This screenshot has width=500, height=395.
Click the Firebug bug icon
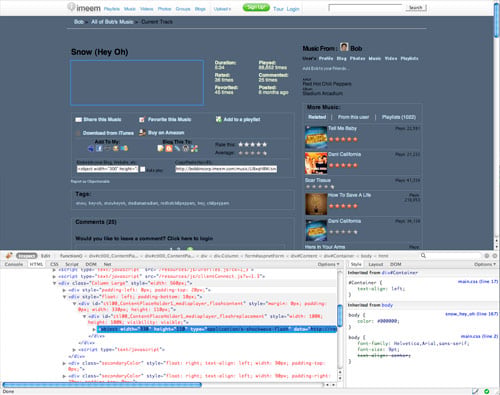pyautogui.click(x=9, y=256)
